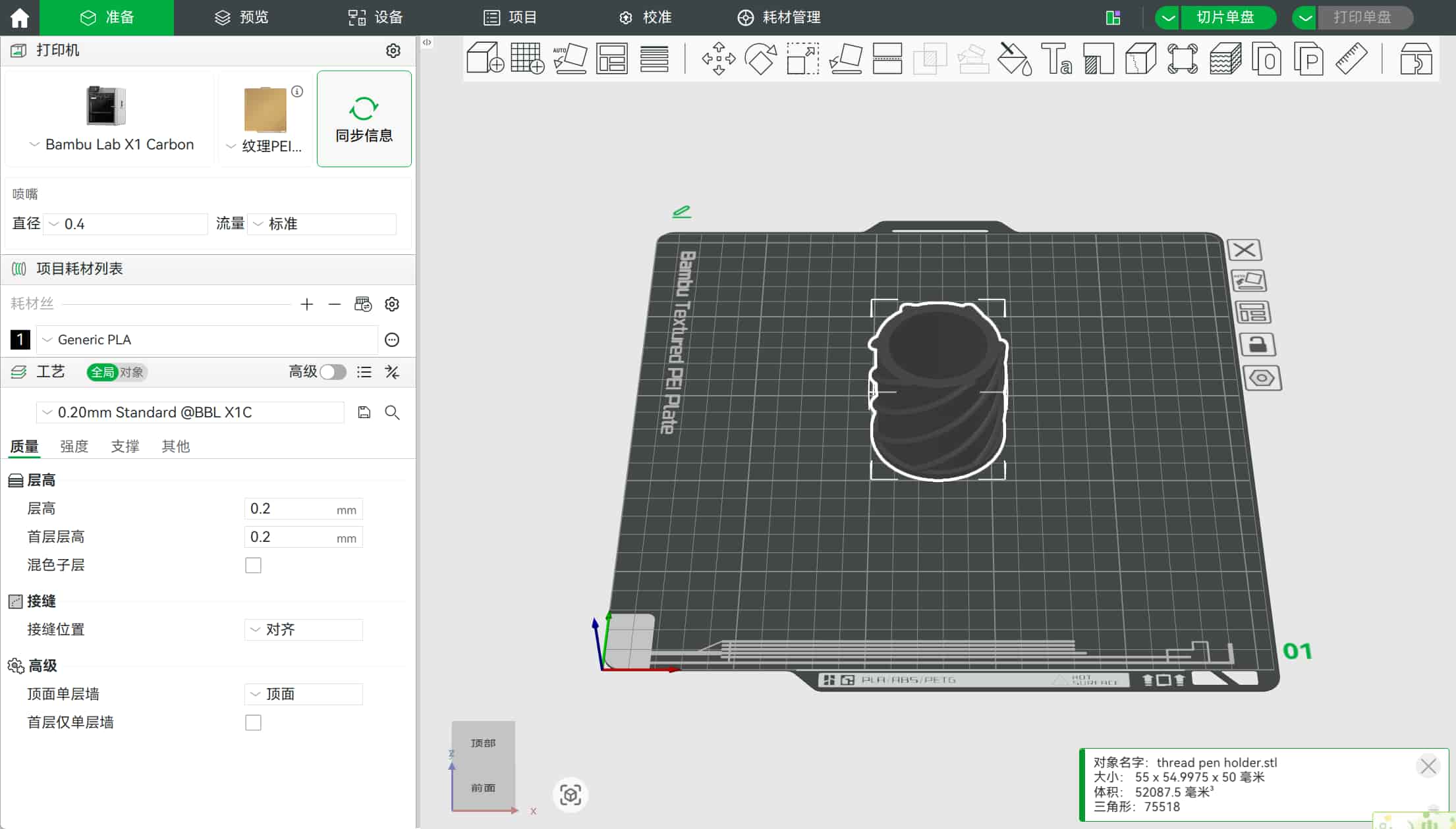
Task: Select the Cut tool
Action: [x=887, y=58]
